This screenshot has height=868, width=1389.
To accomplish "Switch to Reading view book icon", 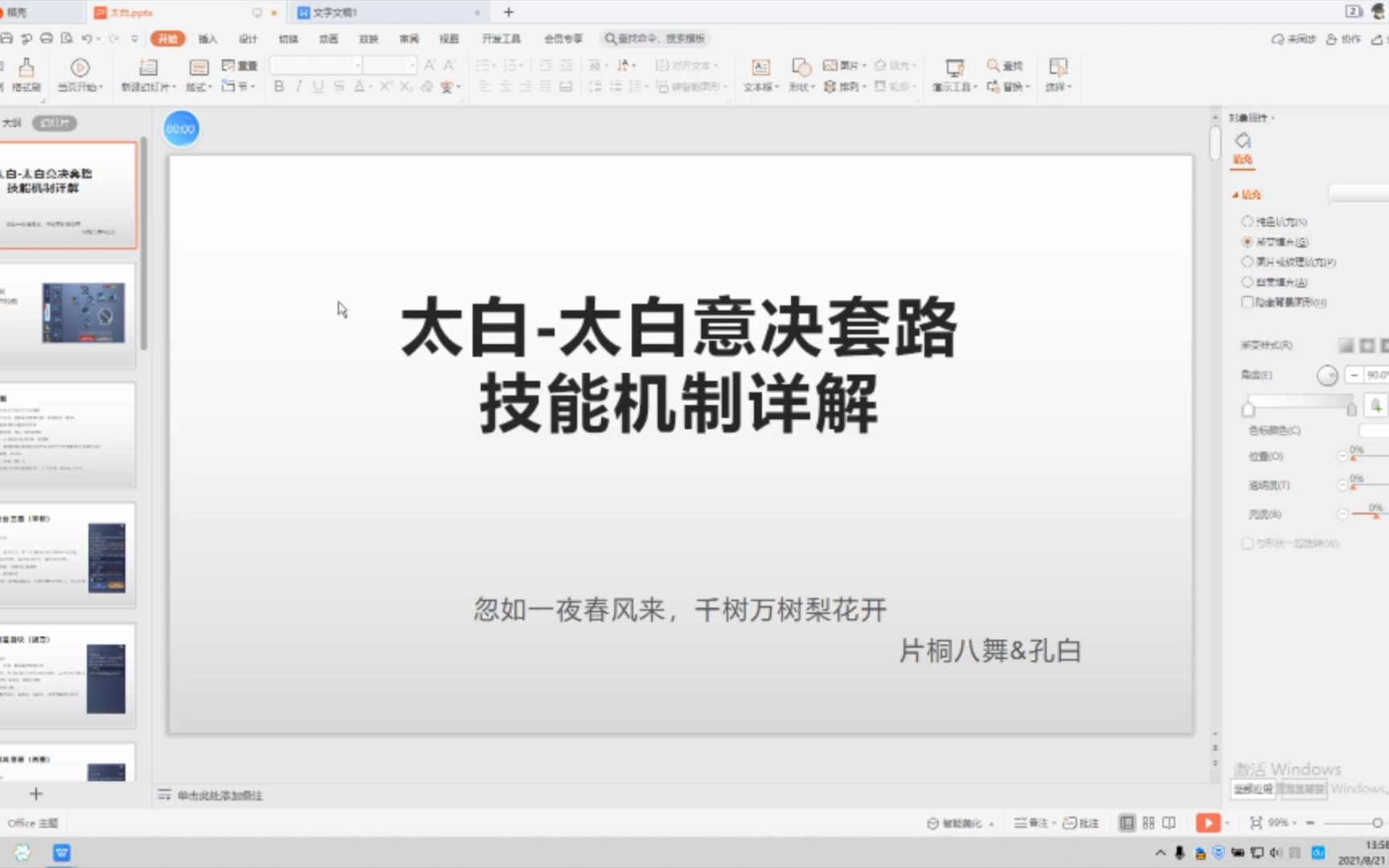I will (x=1170, y=822).
